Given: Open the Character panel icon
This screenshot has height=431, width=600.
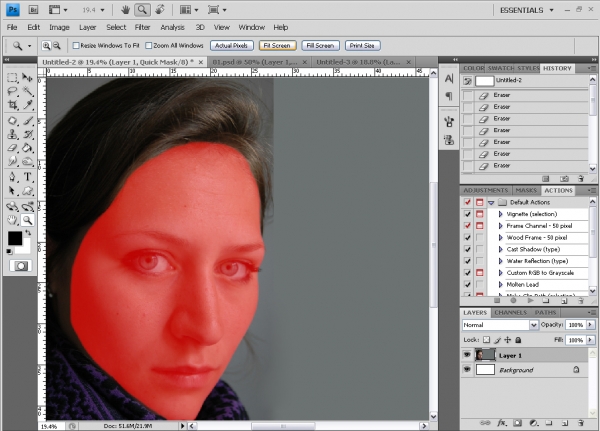Looking at the screenshot, I should point(449,78).
